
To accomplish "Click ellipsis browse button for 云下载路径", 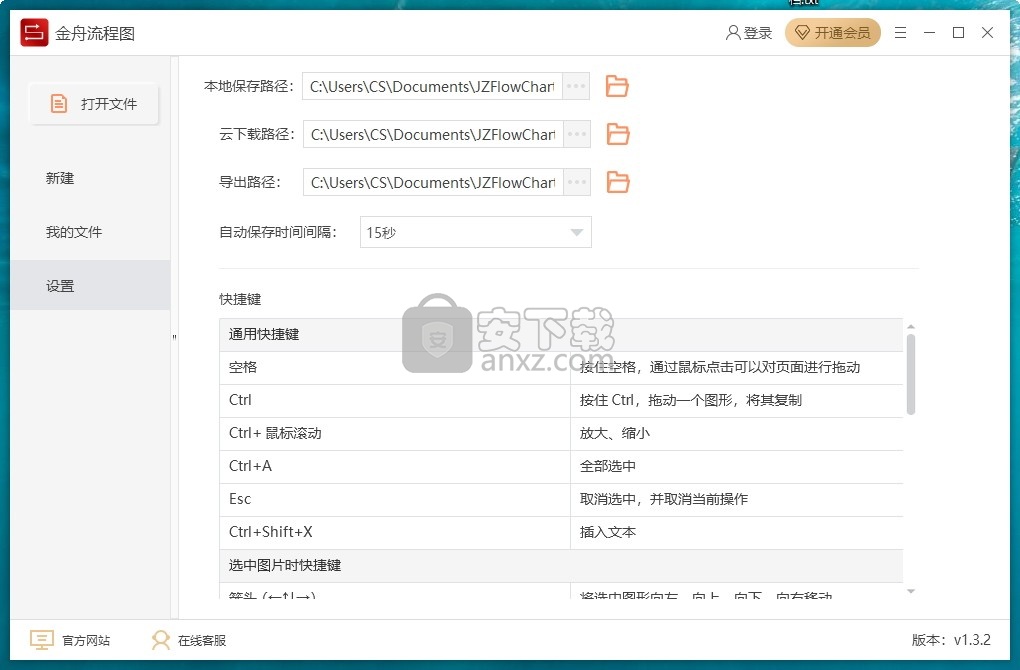I will [x=576, y=134].
